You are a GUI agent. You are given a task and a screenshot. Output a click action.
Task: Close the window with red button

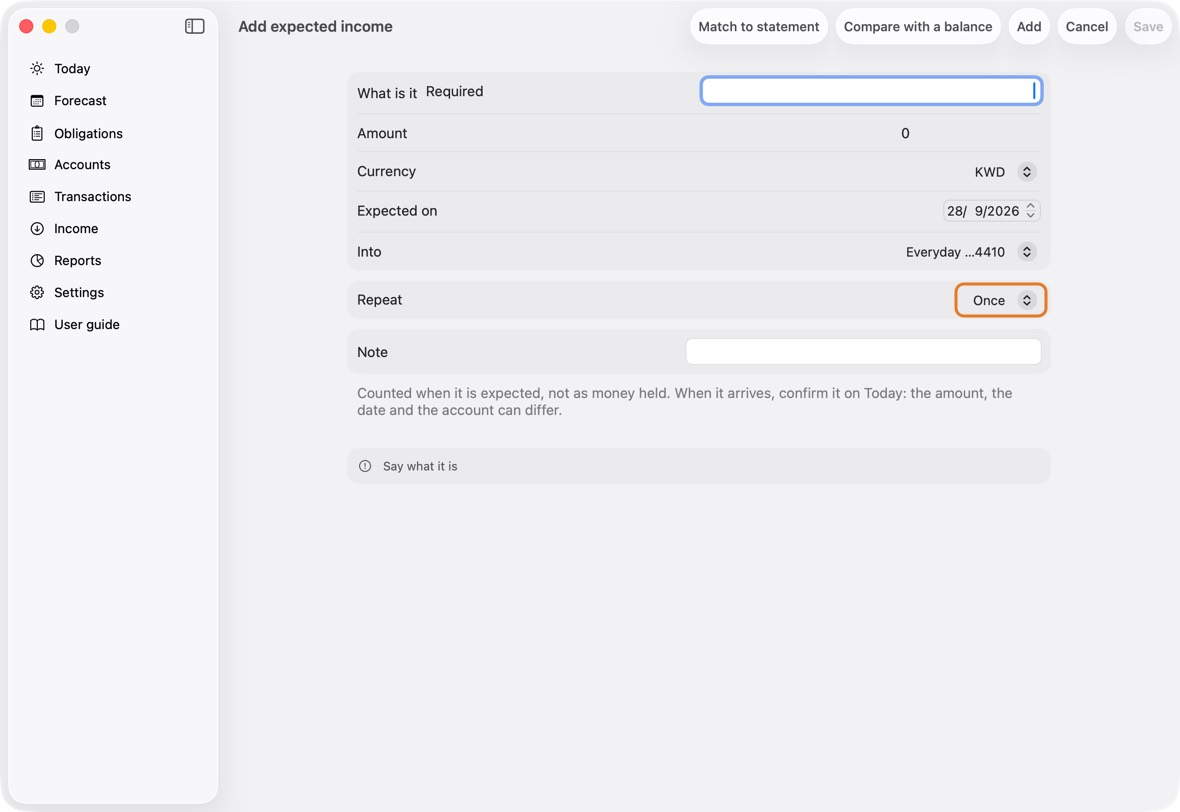click(x=26, y=26)
